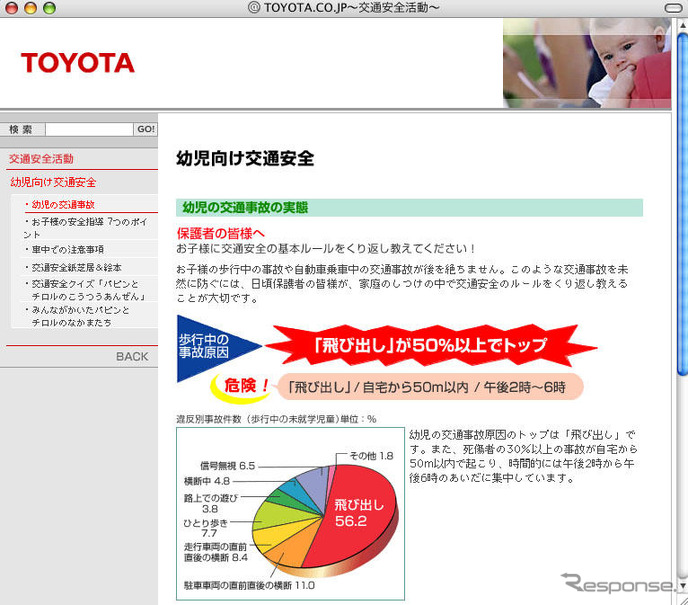688x605 pixels.
Task: Click 駐車車両の直前直後の横断 11.0 label
Action: pyautogui.click(x=249, y=585)
